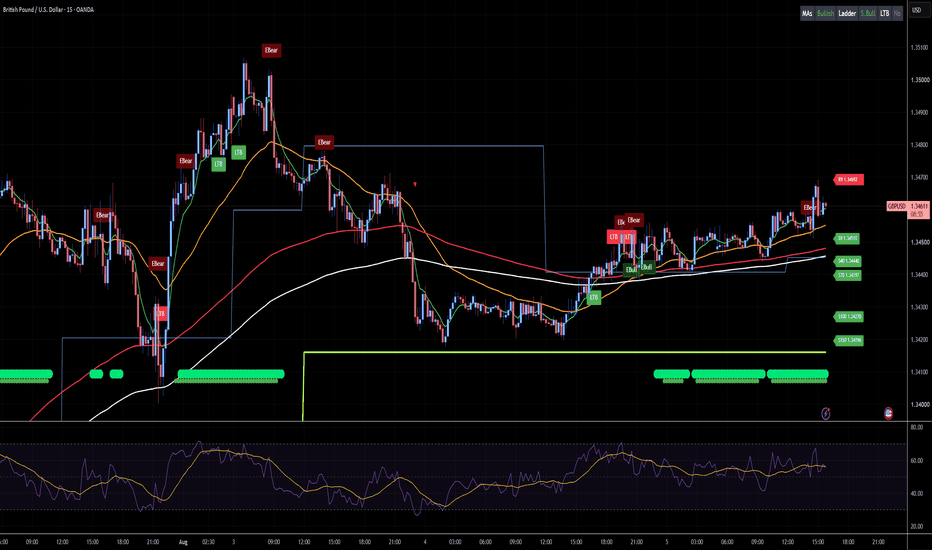This screenshot has width=932, height=550.
Task: Click the Aug label on the time axis
Action: click(183, 542)
